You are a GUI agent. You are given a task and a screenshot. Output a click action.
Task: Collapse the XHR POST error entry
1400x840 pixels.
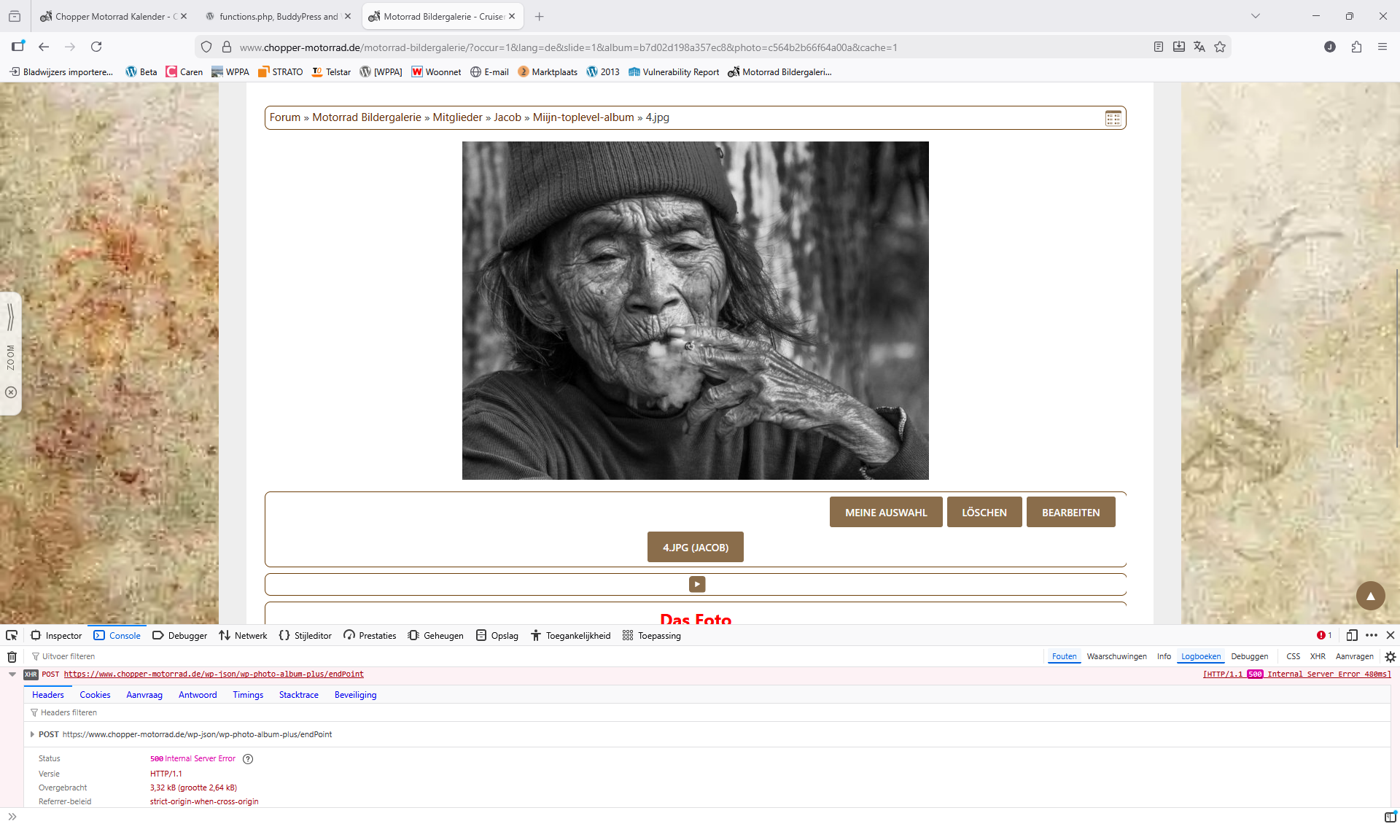coord(12,674)
